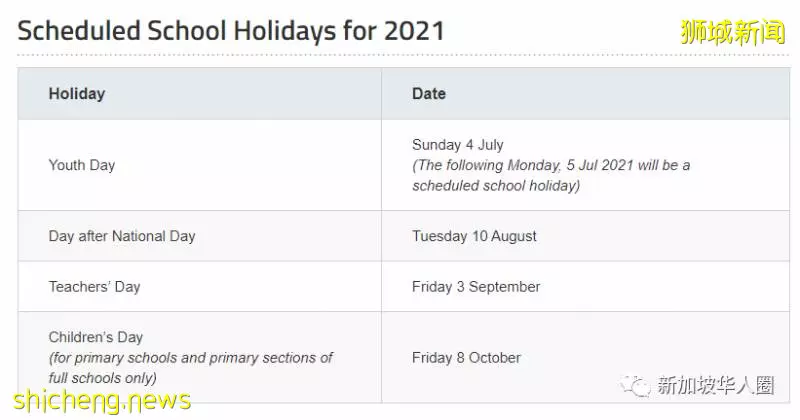Select the full schools only text line
800x420 pixels.
103,378
